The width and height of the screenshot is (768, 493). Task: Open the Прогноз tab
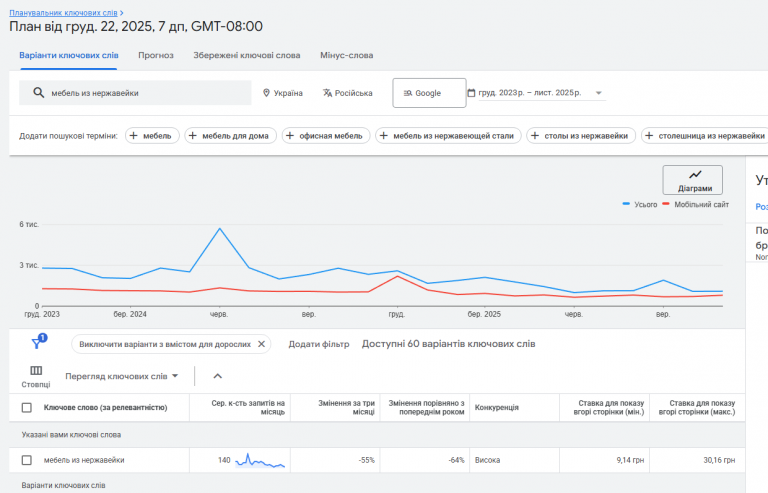156,55
